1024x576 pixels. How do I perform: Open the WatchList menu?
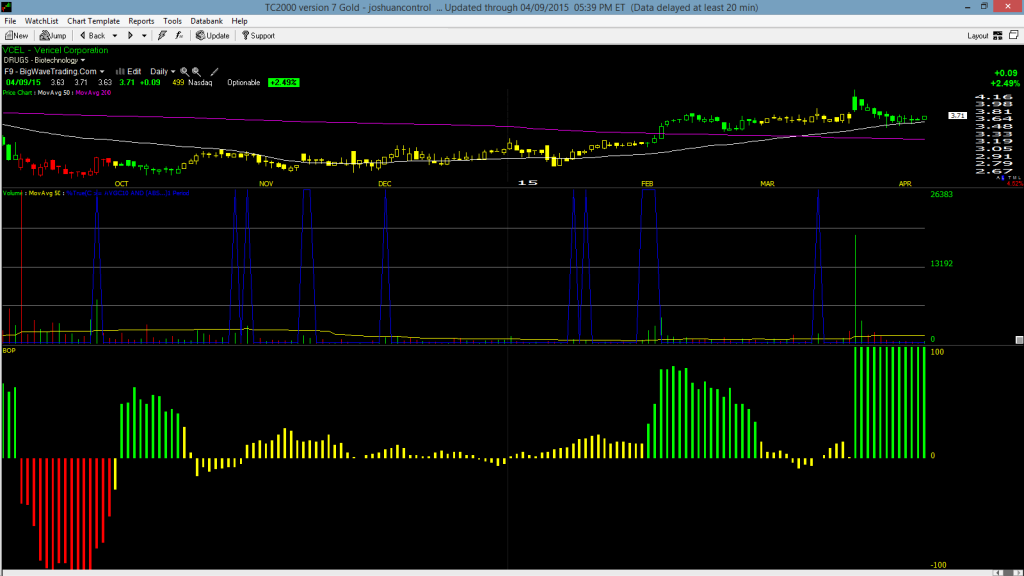tap(41, 21)
